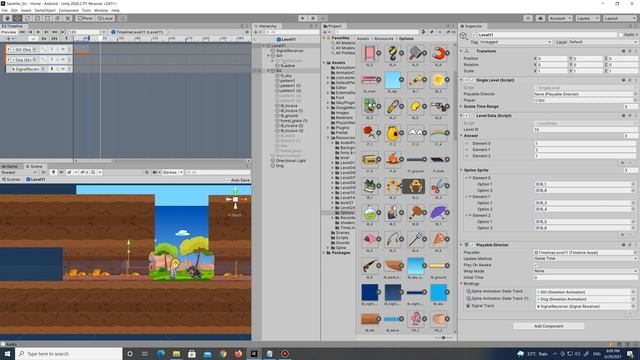Collapse the Answer array foldout
The image size is (640, 360).
[462, 136]
